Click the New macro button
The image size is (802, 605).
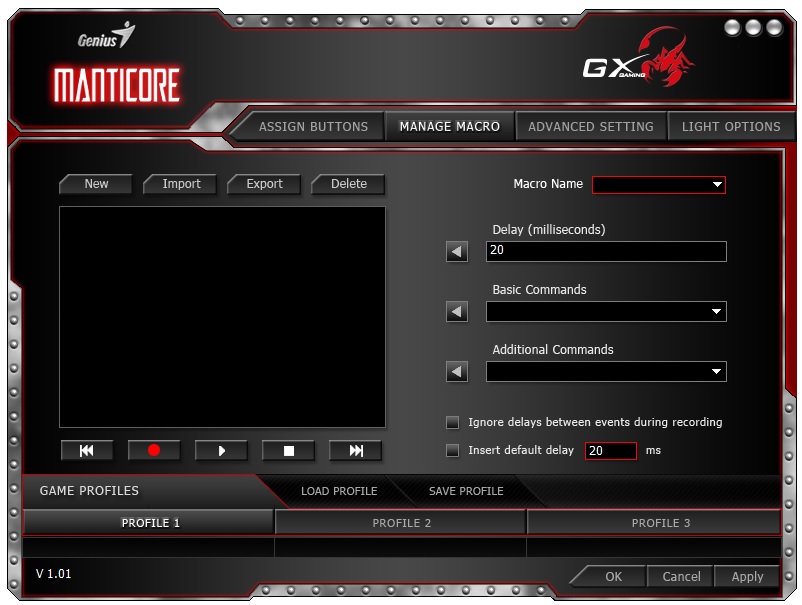pyautogui.click(x=96, y=184)
